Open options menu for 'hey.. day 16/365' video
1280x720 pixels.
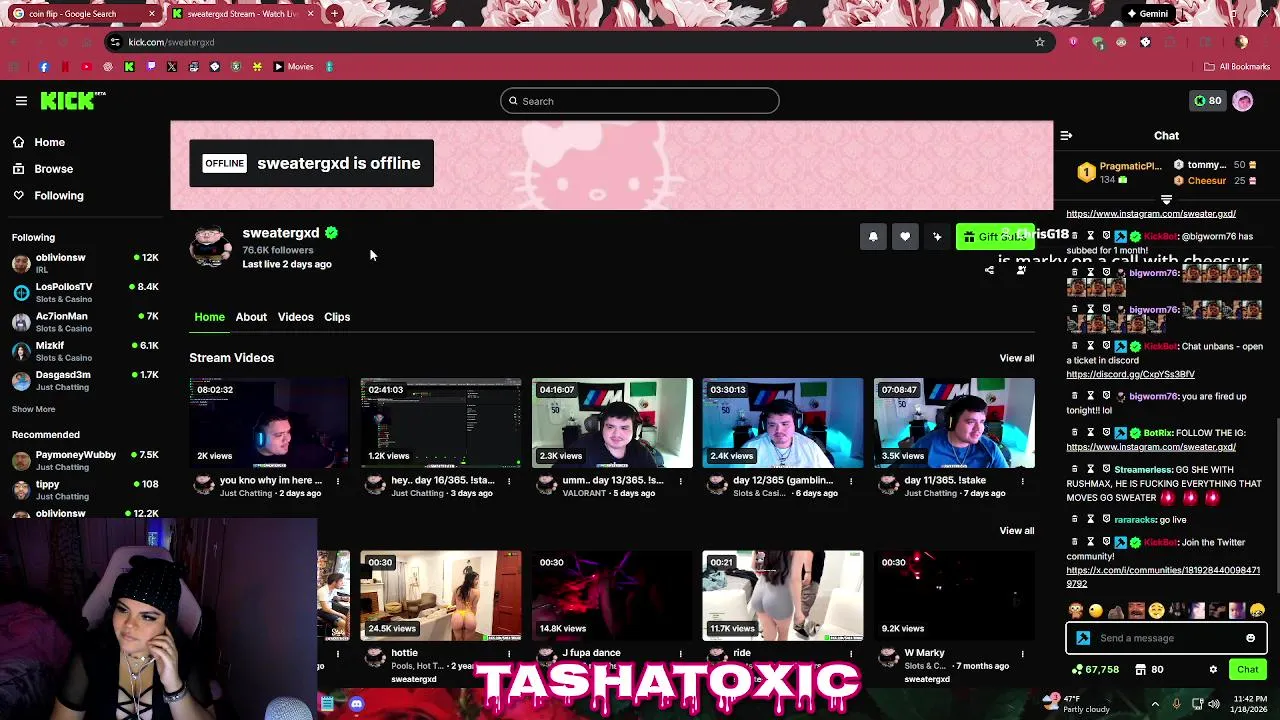click(509, 481)
